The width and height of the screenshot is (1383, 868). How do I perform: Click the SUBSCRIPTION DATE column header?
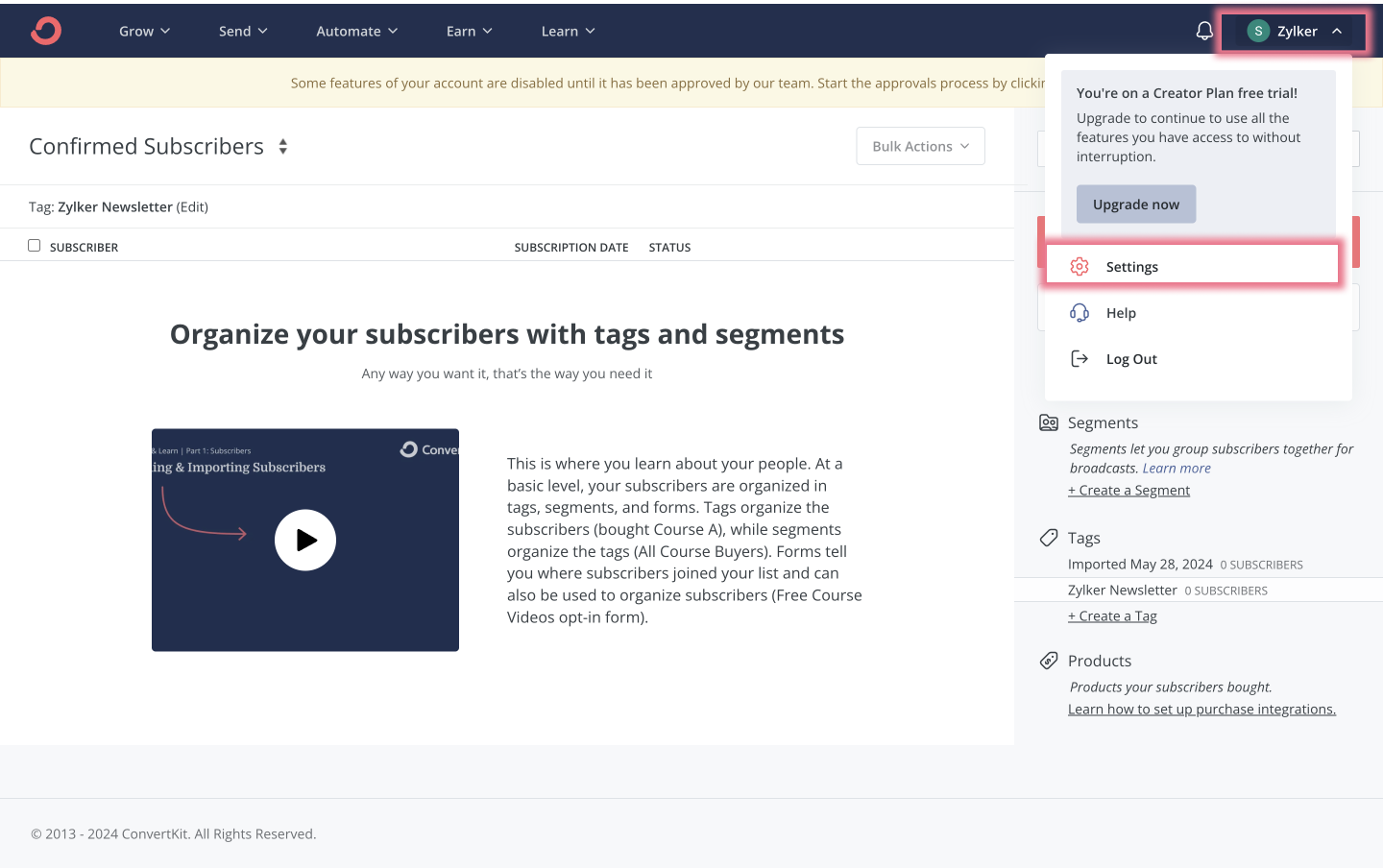point(571,248)
